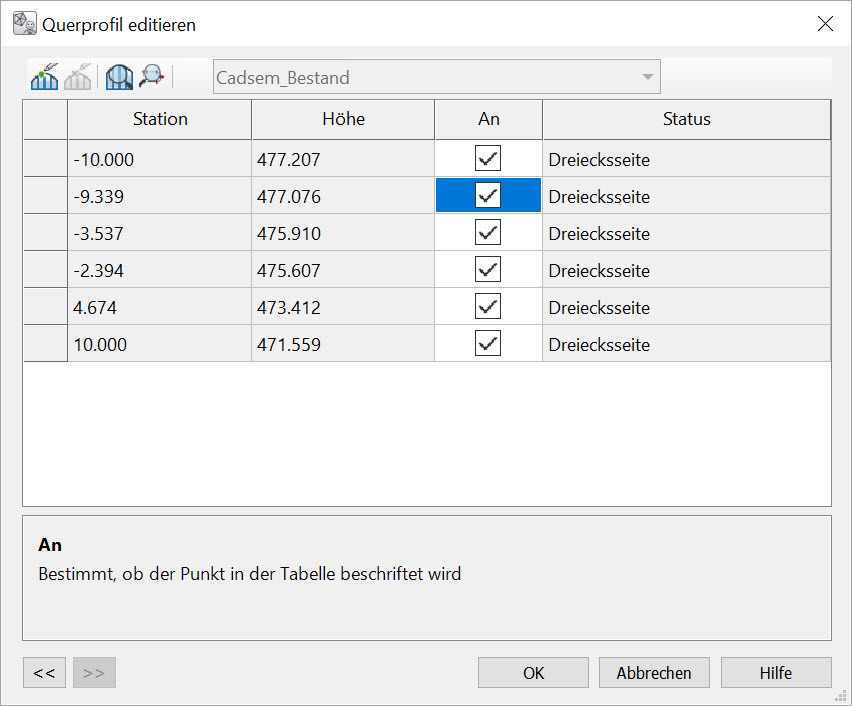Click Abbrechen to cancel editing
This screenshot has height=706, width=852.
click(653, 673)
